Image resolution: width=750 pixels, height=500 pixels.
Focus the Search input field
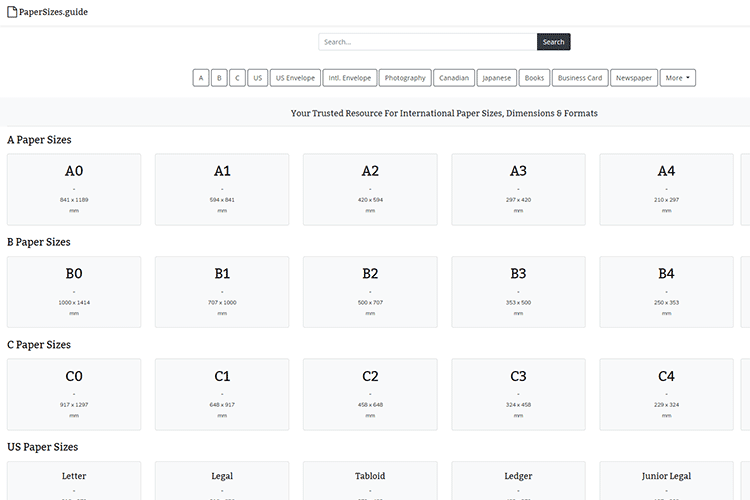[427, 42]
